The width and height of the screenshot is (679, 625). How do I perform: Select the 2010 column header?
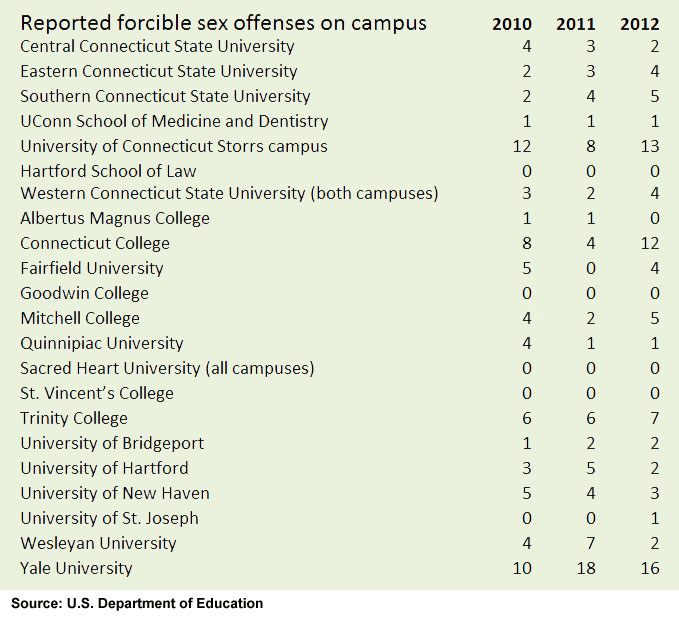(511, 24)
